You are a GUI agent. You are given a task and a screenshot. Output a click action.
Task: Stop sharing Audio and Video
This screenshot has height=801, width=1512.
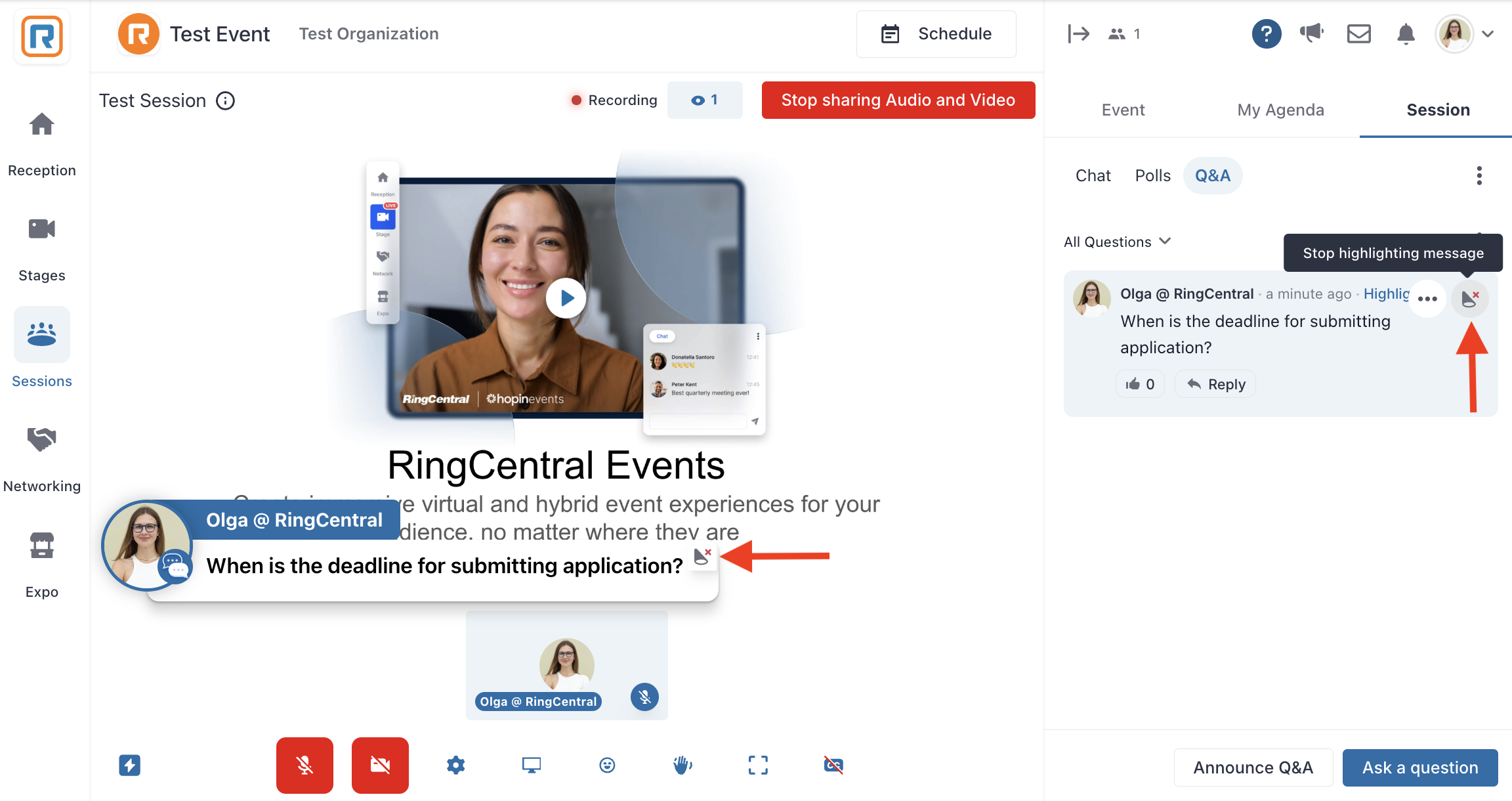coord(898,100)
